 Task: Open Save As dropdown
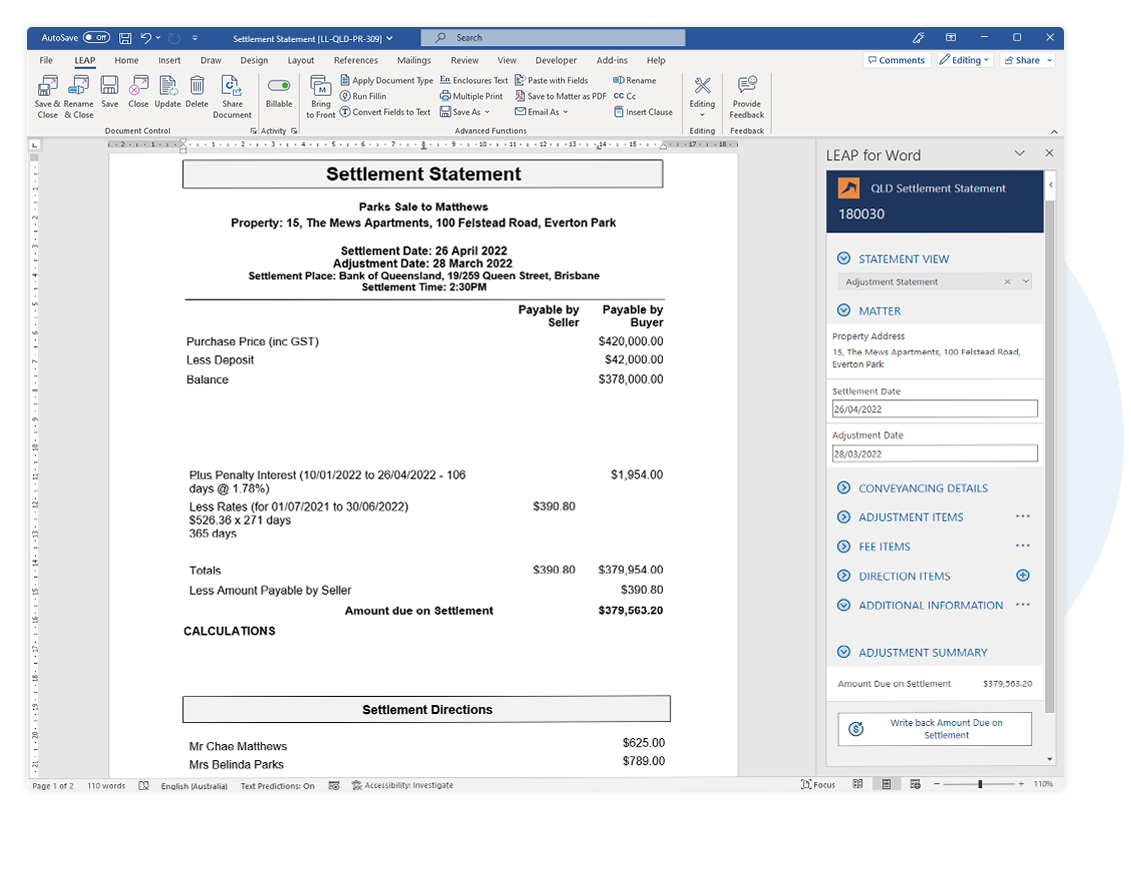click(x=465, y=112)
